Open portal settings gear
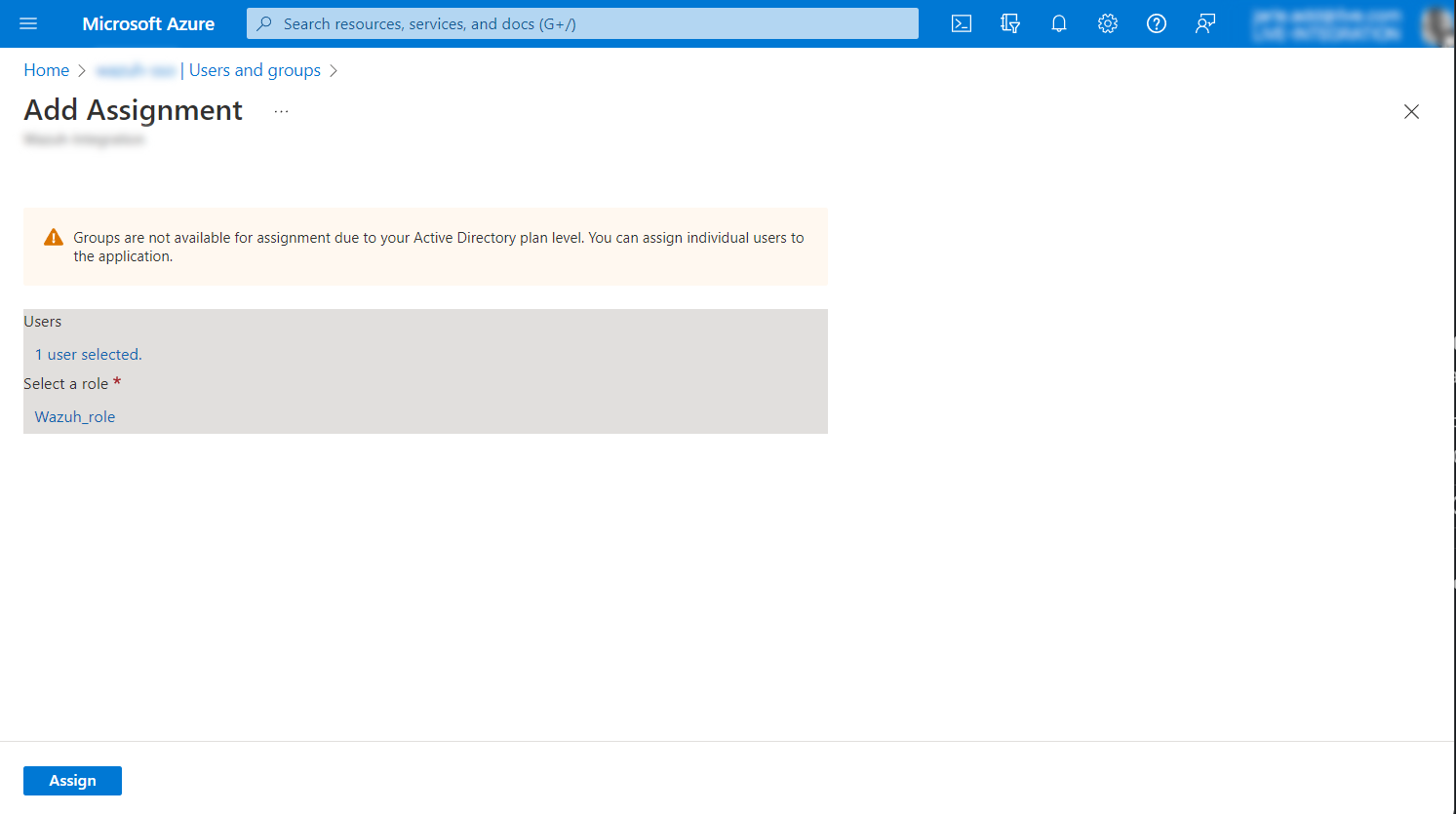The width and height of the screenshot is (1456, 814). (x=1108, y=23)
